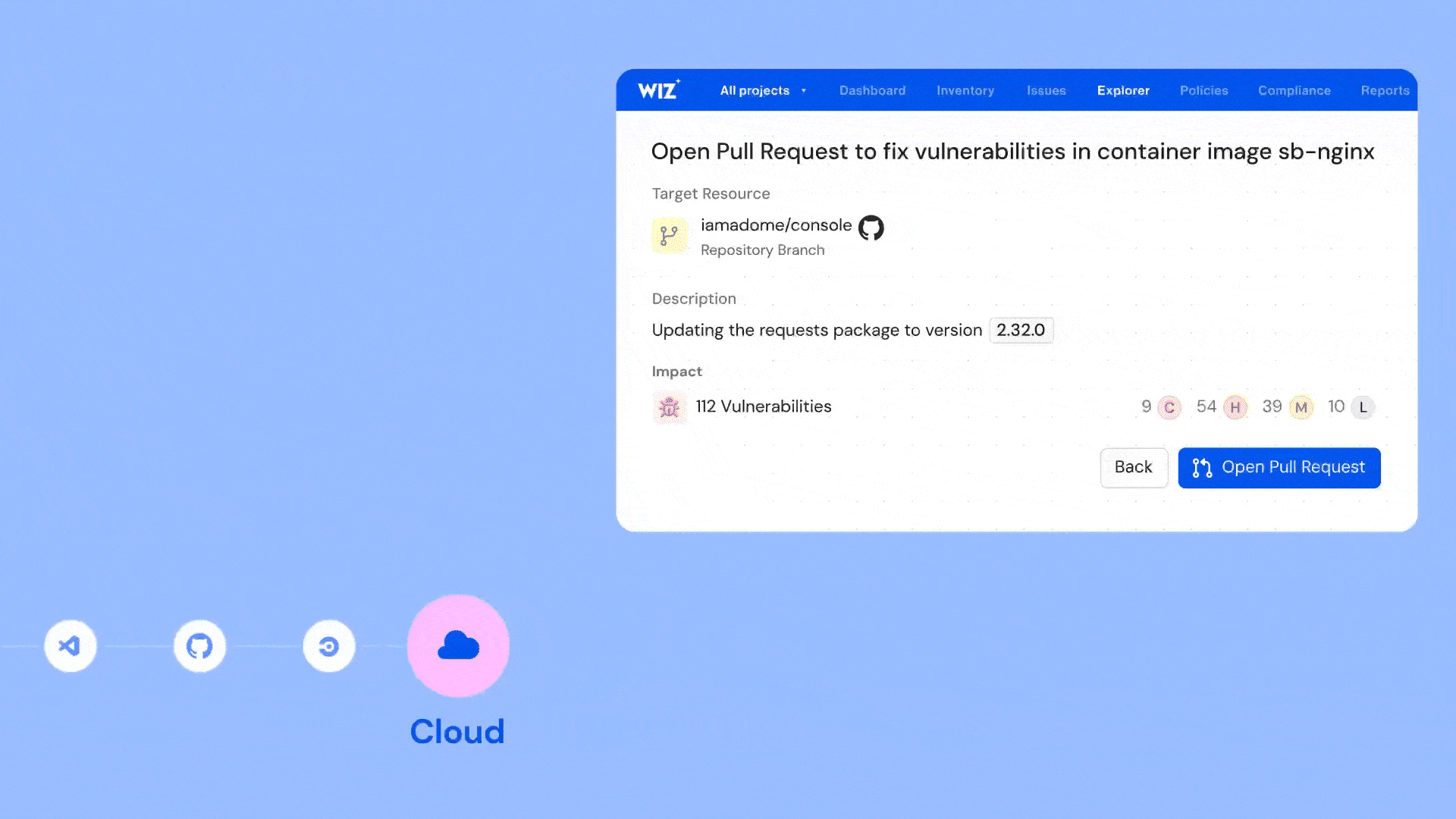Image resolution: width=1456 pixels, height=819 pixels.
Task: Go to the Issues tab
Action: [1046, 90]
